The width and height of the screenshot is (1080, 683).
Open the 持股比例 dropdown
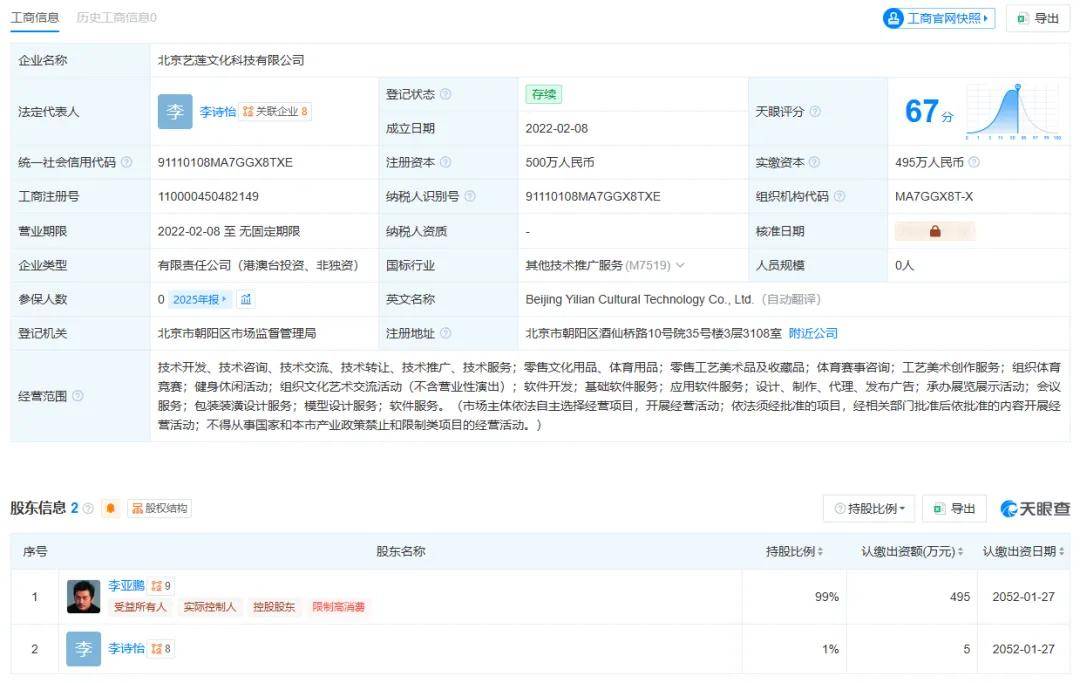869,509
